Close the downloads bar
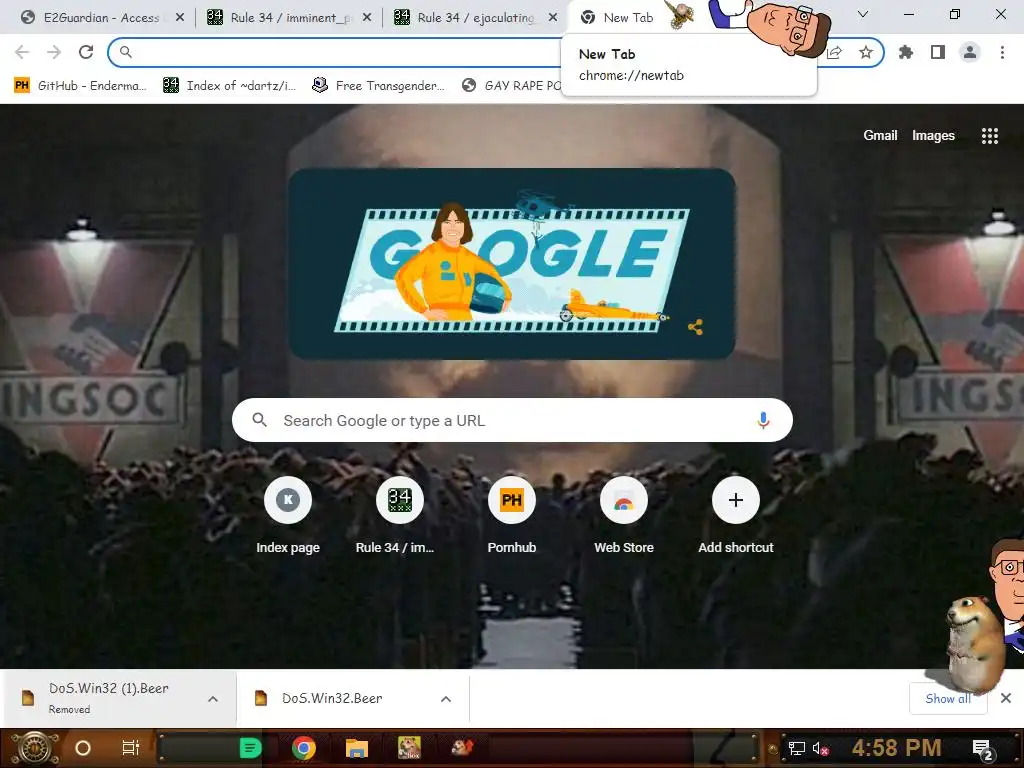The height and width of the screenshot is (768, 1024). coord(1006,698)
